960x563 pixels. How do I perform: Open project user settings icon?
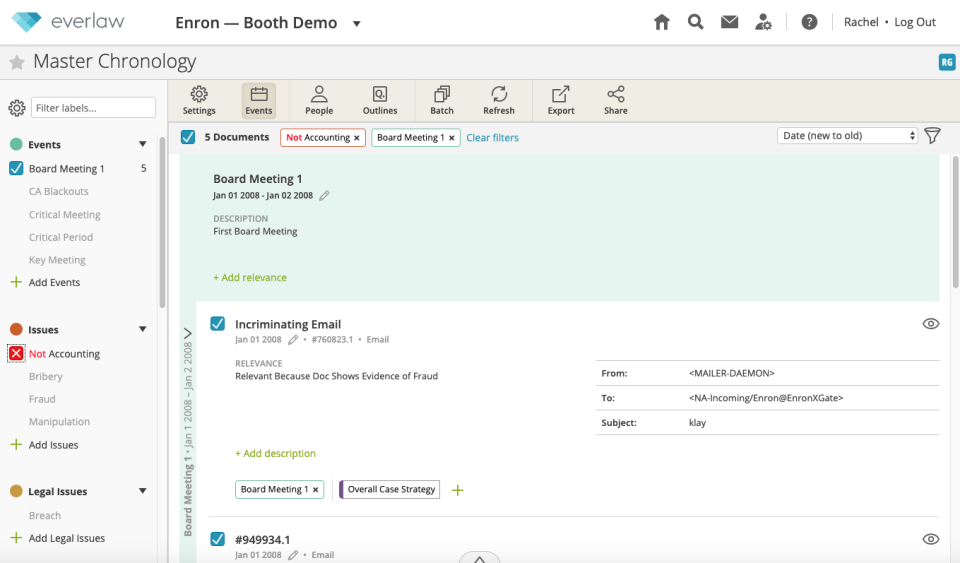click(763, 23)
